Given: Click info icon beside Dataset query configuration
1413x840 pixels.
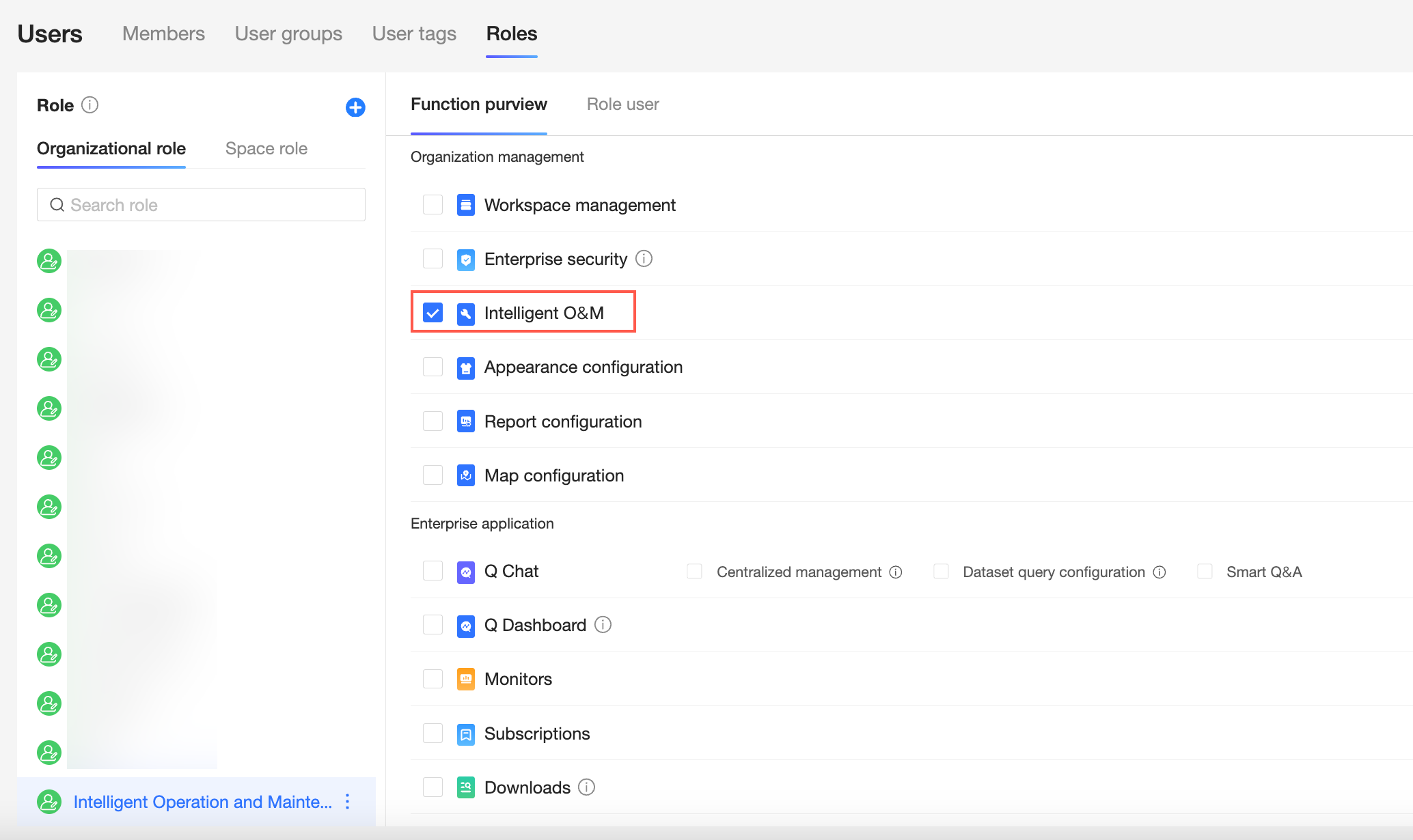Looking at the screenshot, I should (1160, 572).
